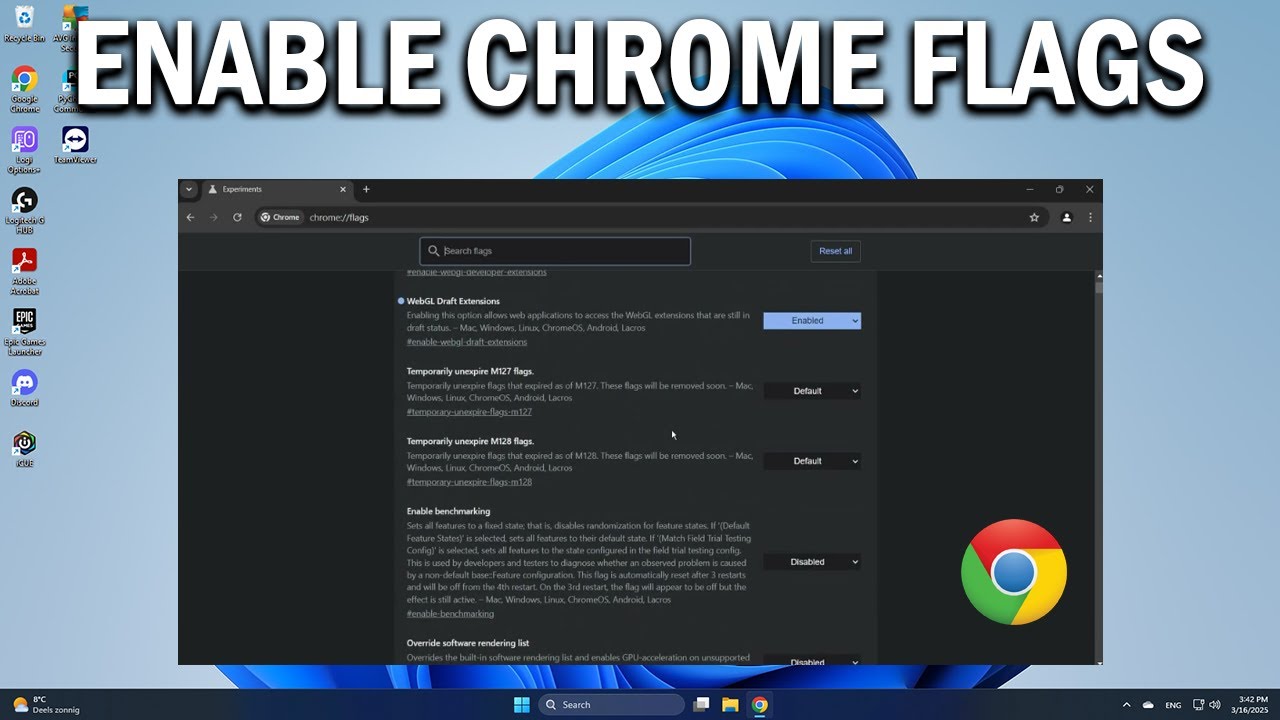Select the Epic Games Launcher icon

click(24, 332)
